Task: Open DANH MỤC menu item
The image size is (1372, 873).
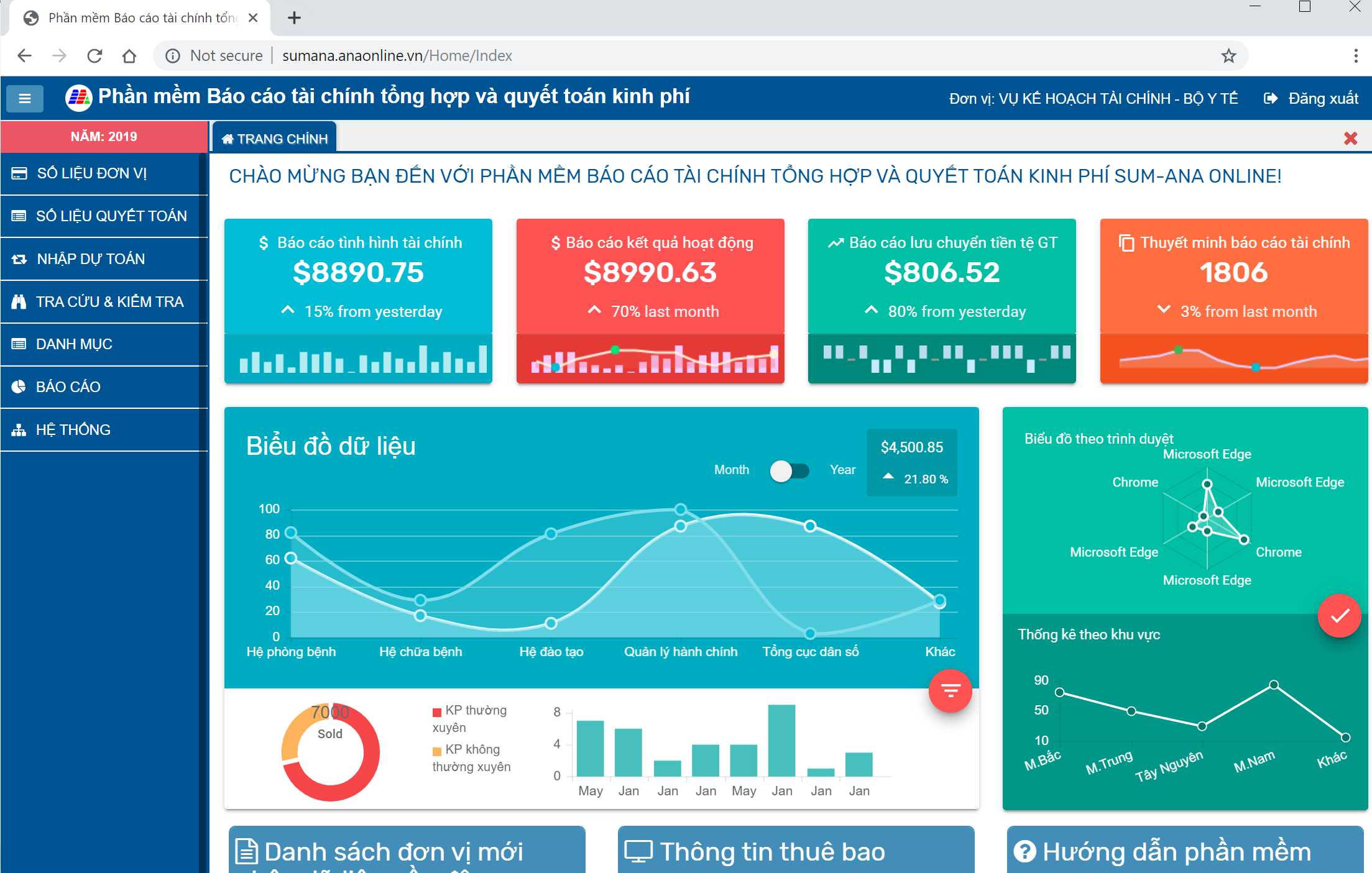Action: 74,344
